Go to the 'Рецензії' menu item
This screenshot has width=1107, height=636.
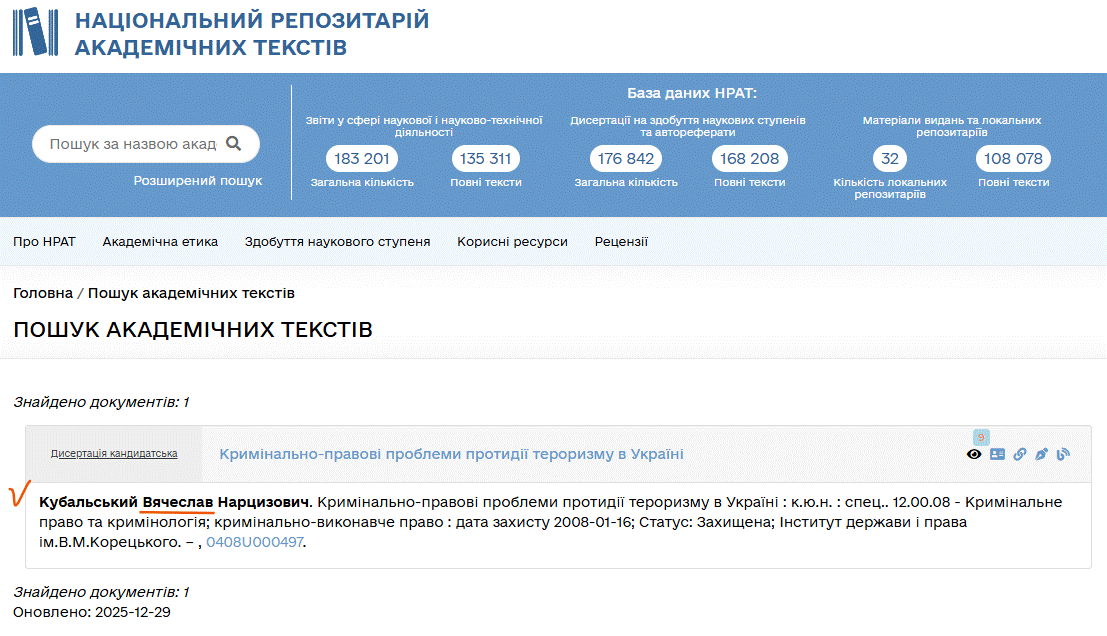[621, 242]
